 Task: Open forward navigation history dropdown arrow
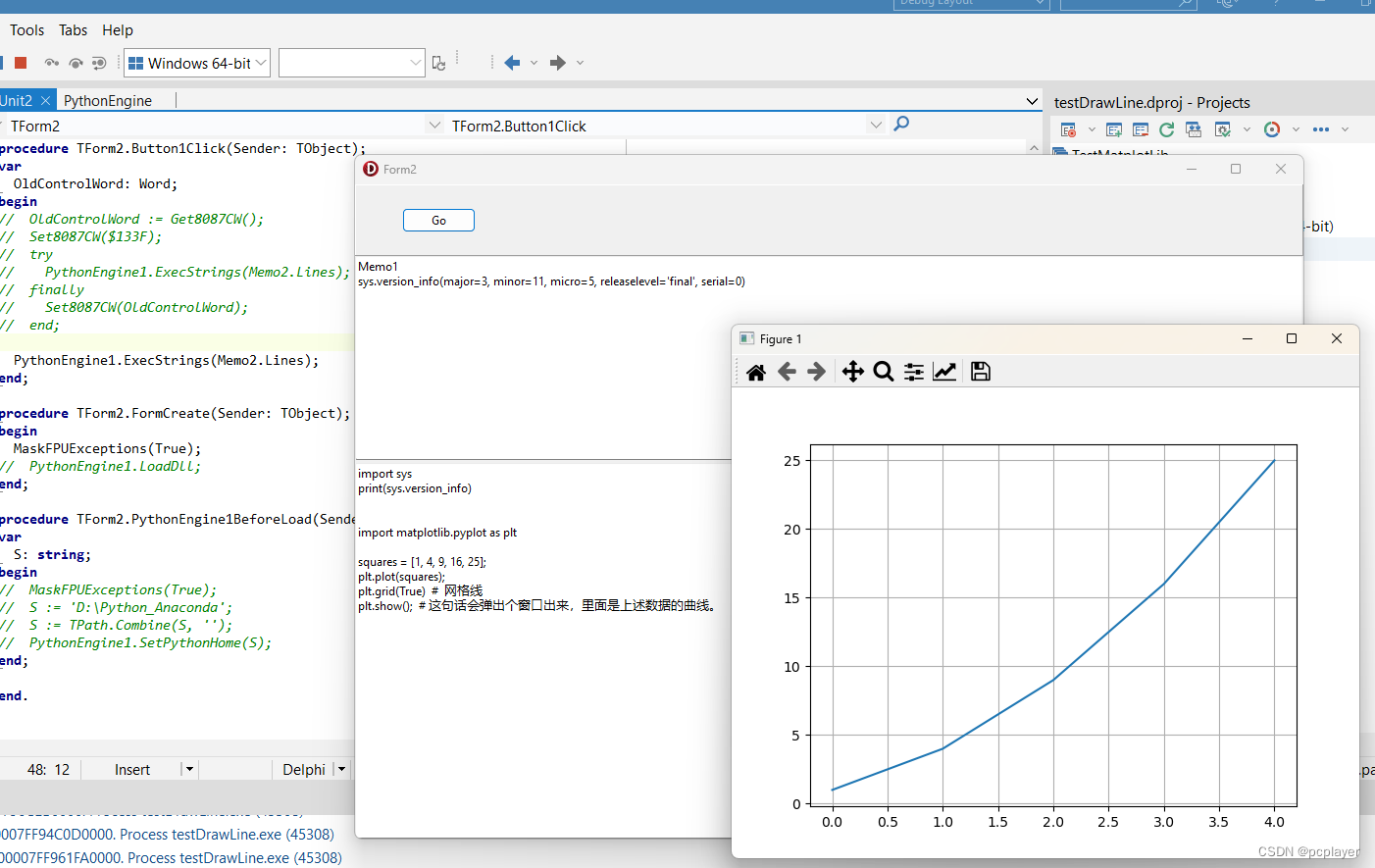pos(580,63)
